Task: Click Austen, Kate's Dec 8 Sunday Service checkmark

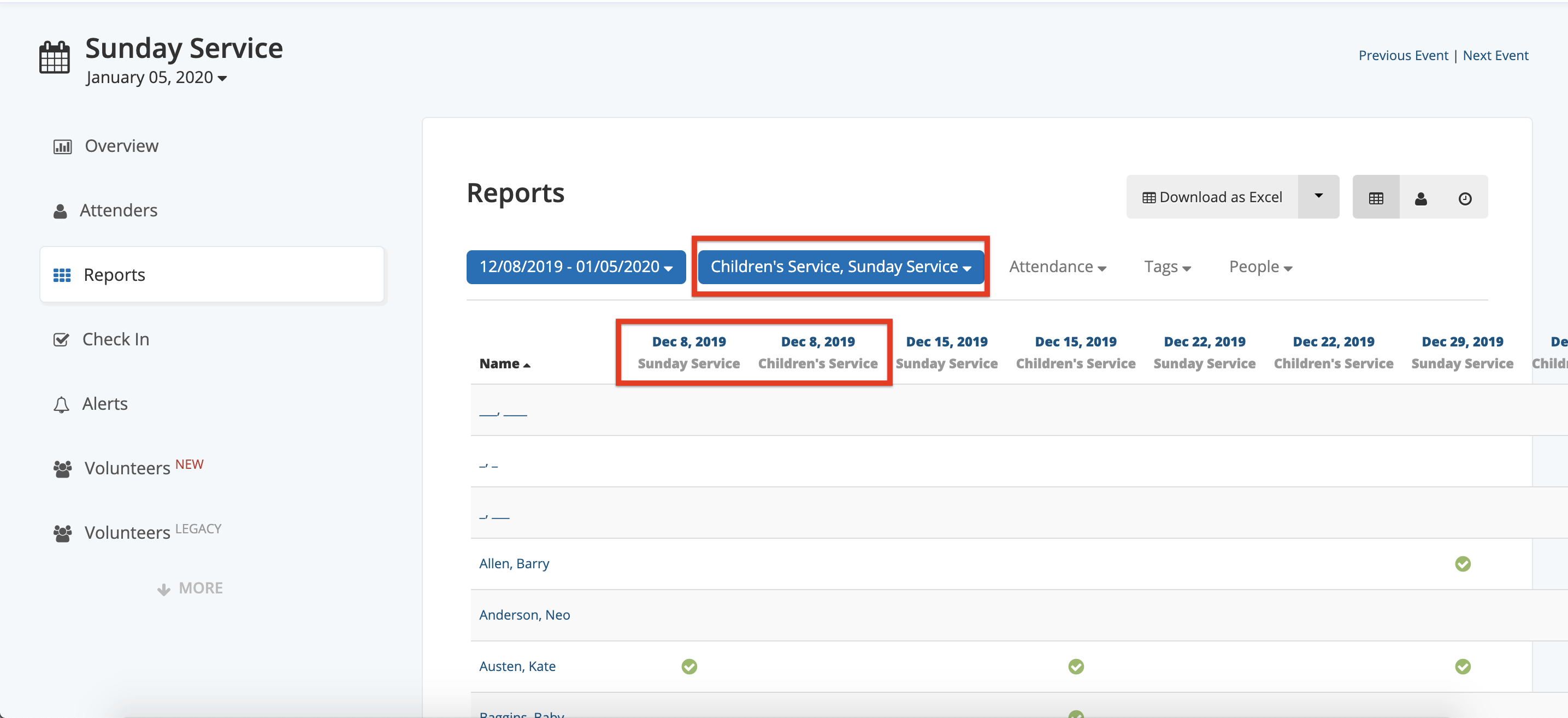Action: point(688,666)
